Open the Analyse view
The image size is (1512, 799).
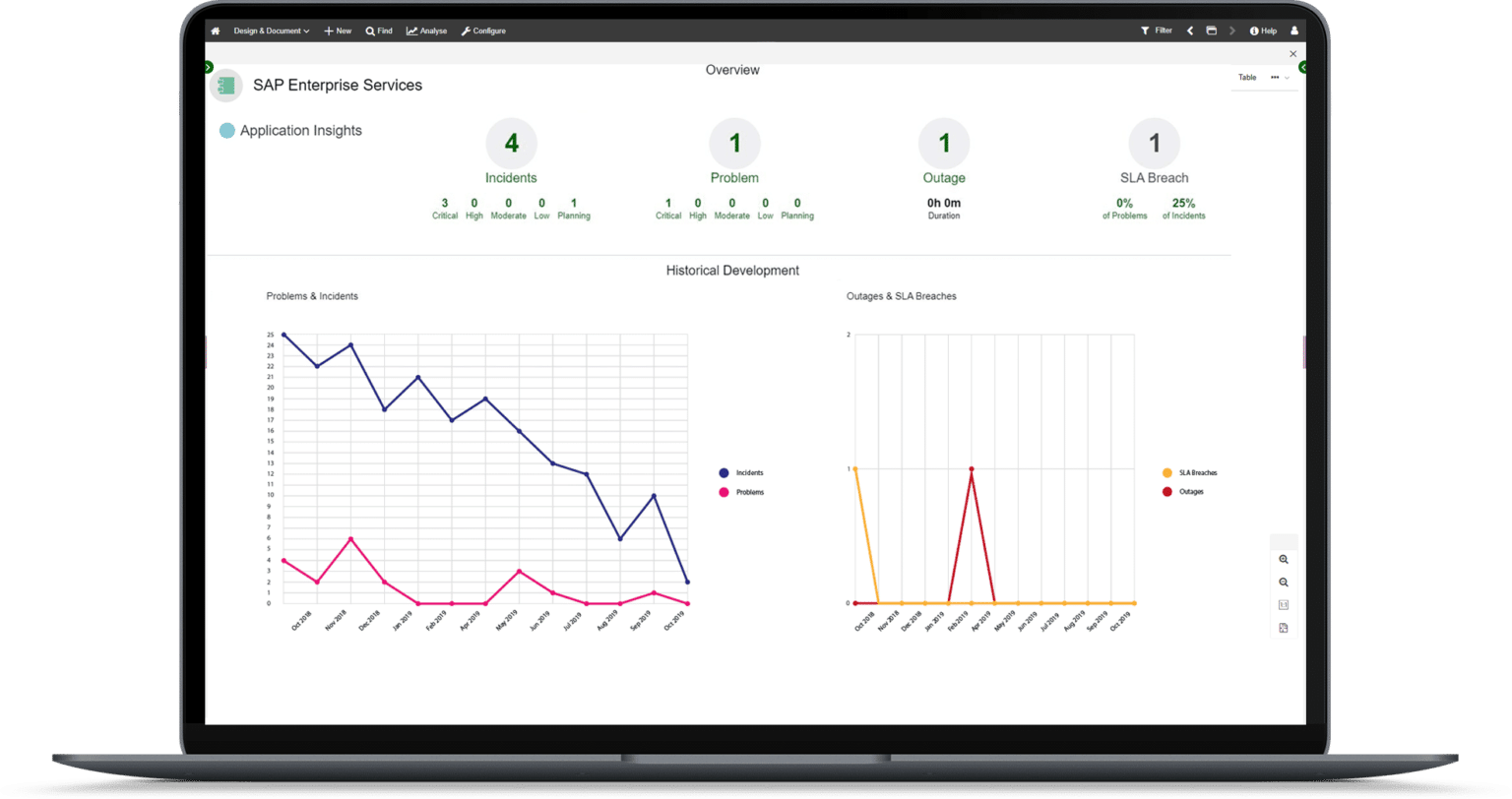tap(426, 31)
